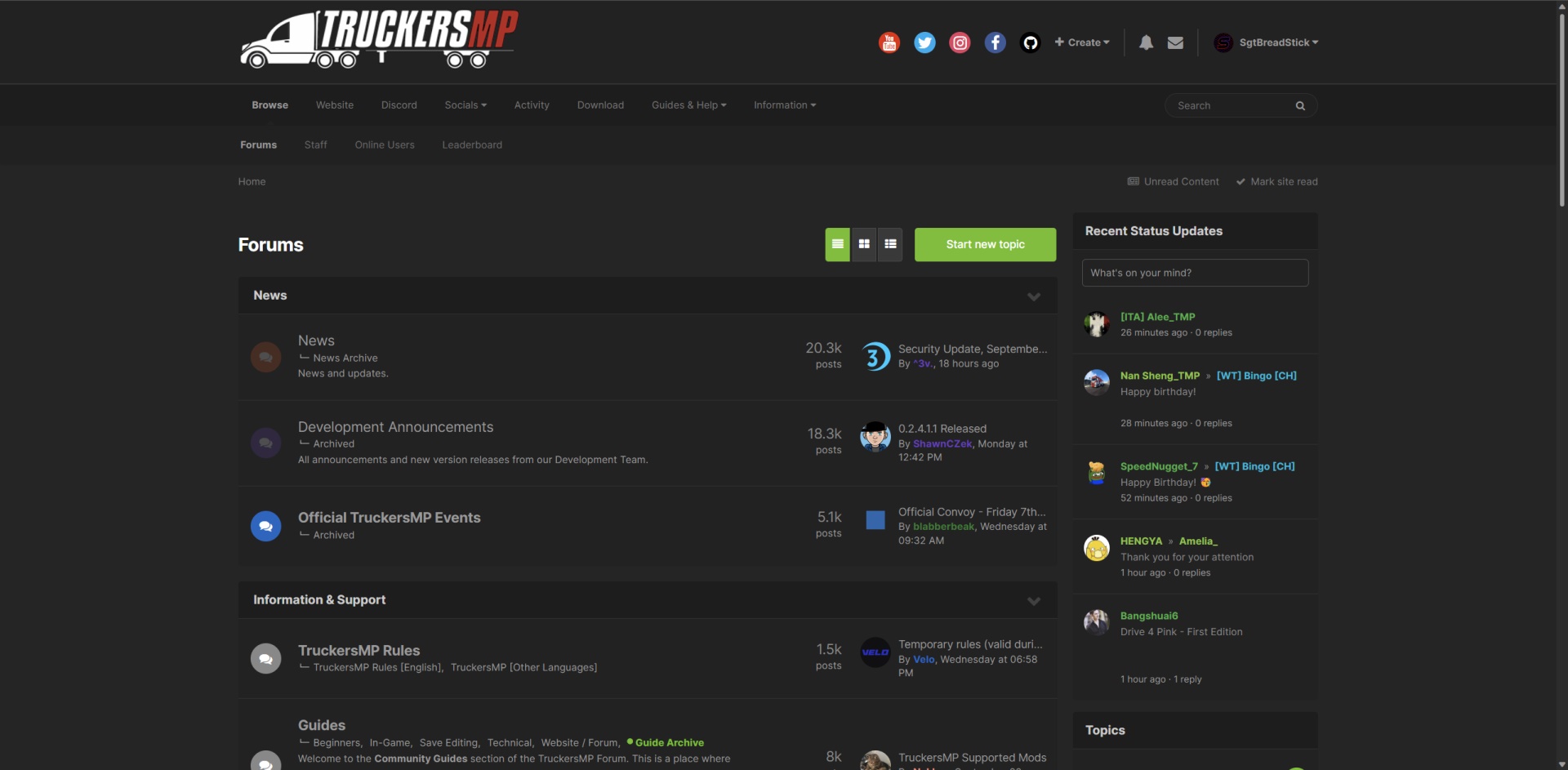The height and width of the screenshot is (770, 1568).
Task: Open the TruckersMP Rules forum
Action: (x=359, y=650)
